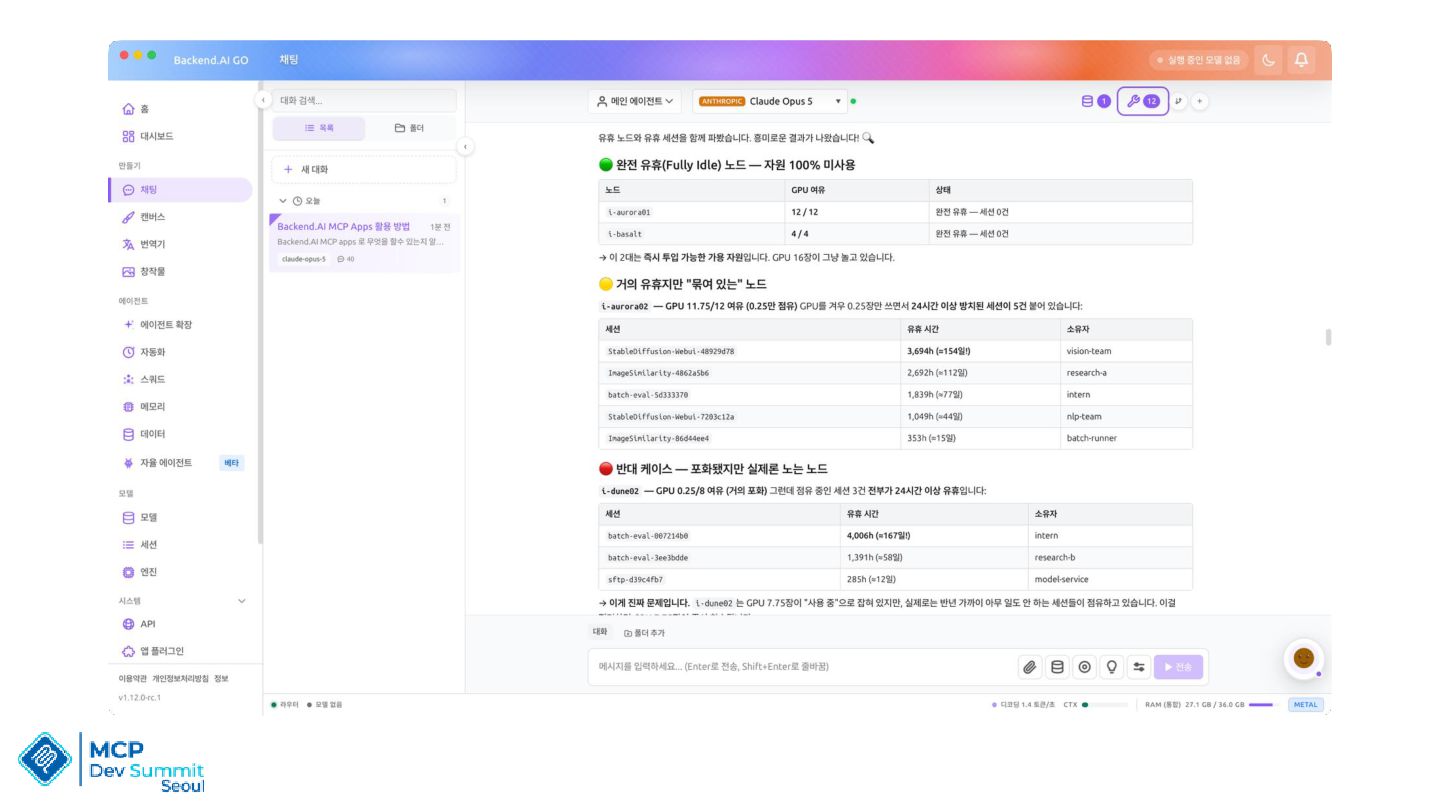1440x811 pixels.
Task: Open the 캔버스 page
Action: tap(180, 217)
